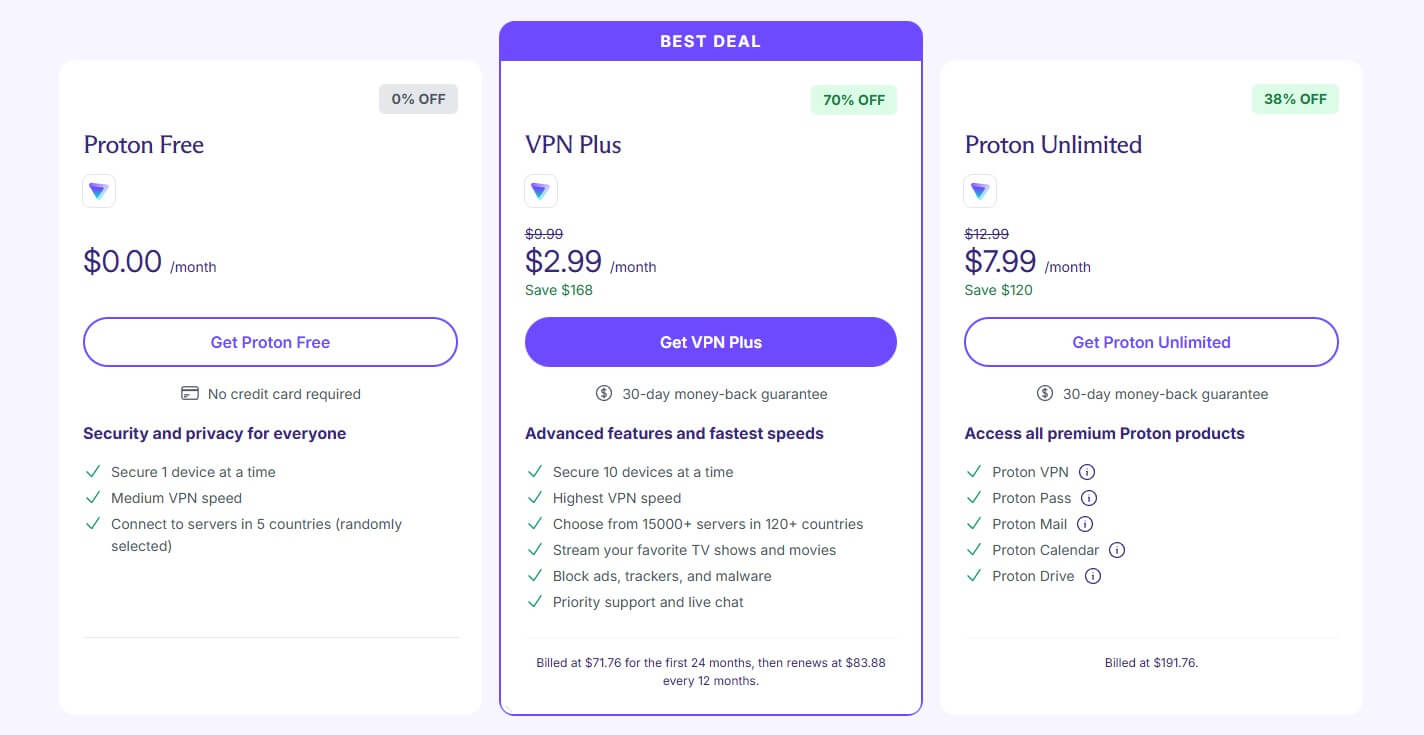Open info icon next to Proton Drive

coord(1093,575)
